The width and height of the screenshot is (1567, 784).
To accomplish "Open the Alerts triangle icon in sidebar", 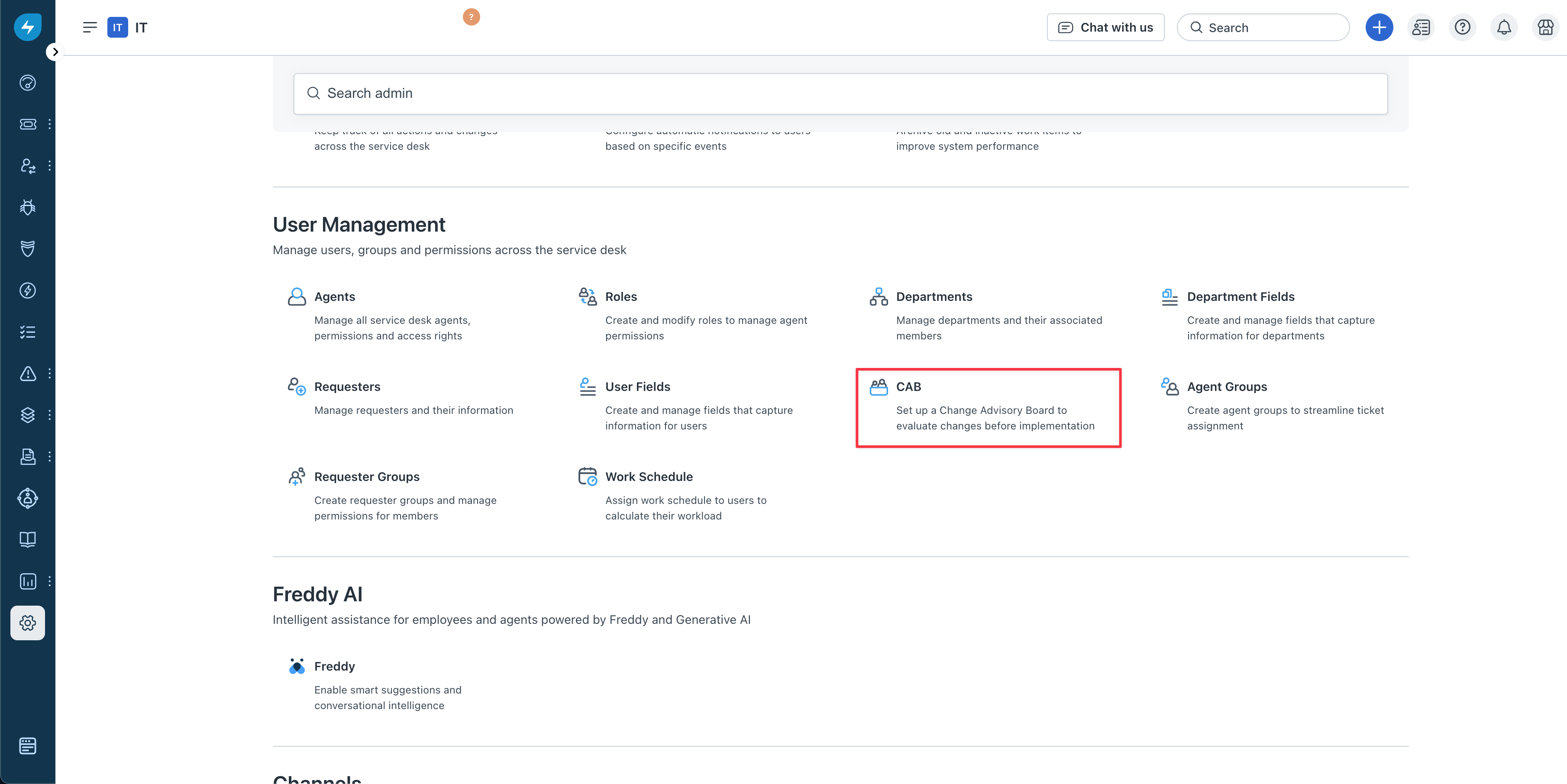I will coord(27,374).
